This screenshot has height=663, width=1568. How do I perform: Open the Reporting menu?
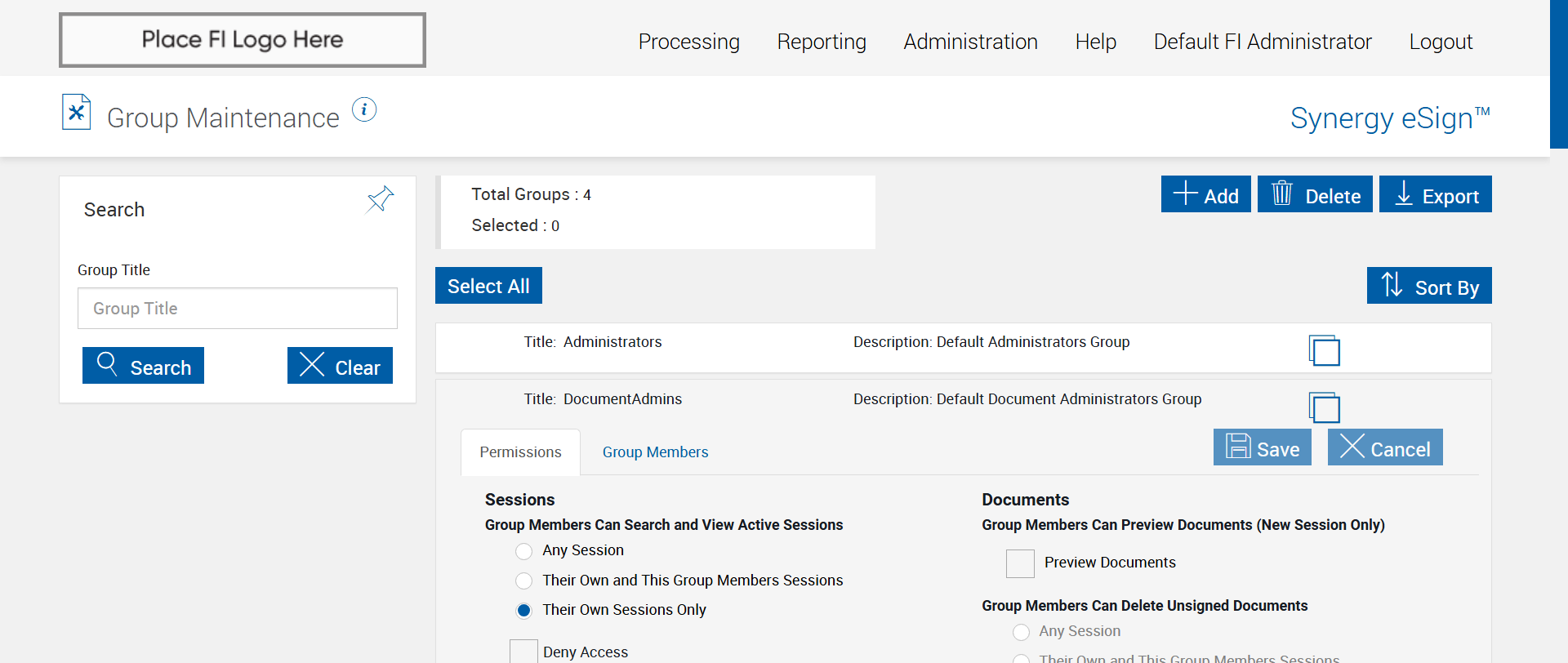[822, 42]
